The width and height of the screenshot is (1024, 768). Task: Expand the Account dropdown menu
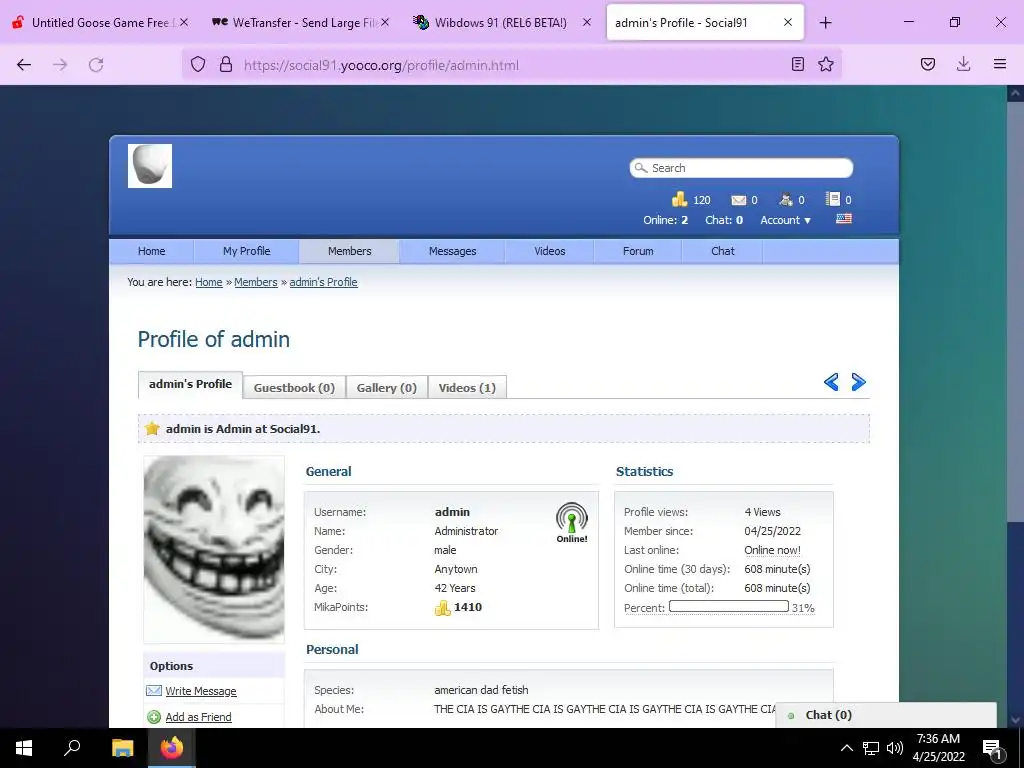[x=786, y=220]
